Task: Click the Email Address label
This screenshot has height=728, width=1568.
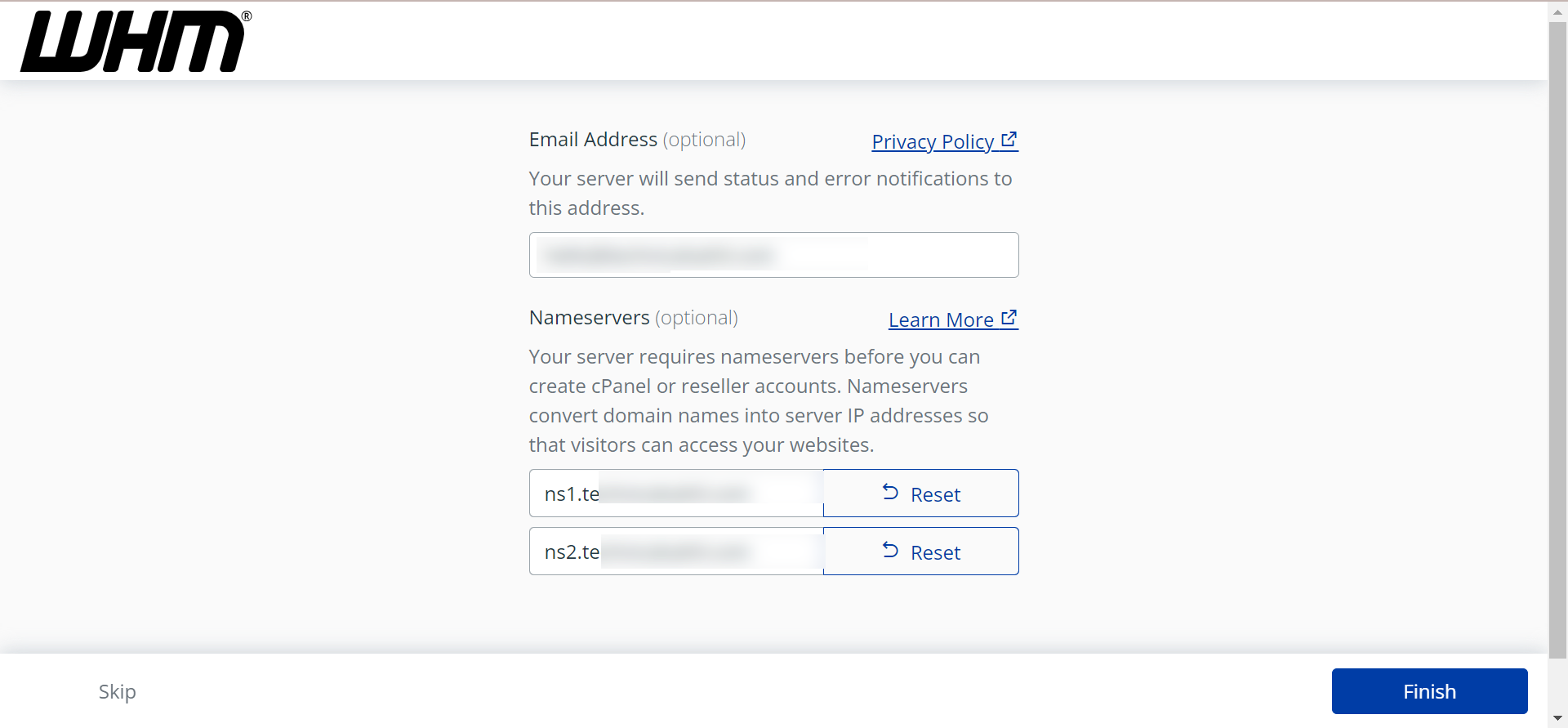Action: click(x=593, y=139)
